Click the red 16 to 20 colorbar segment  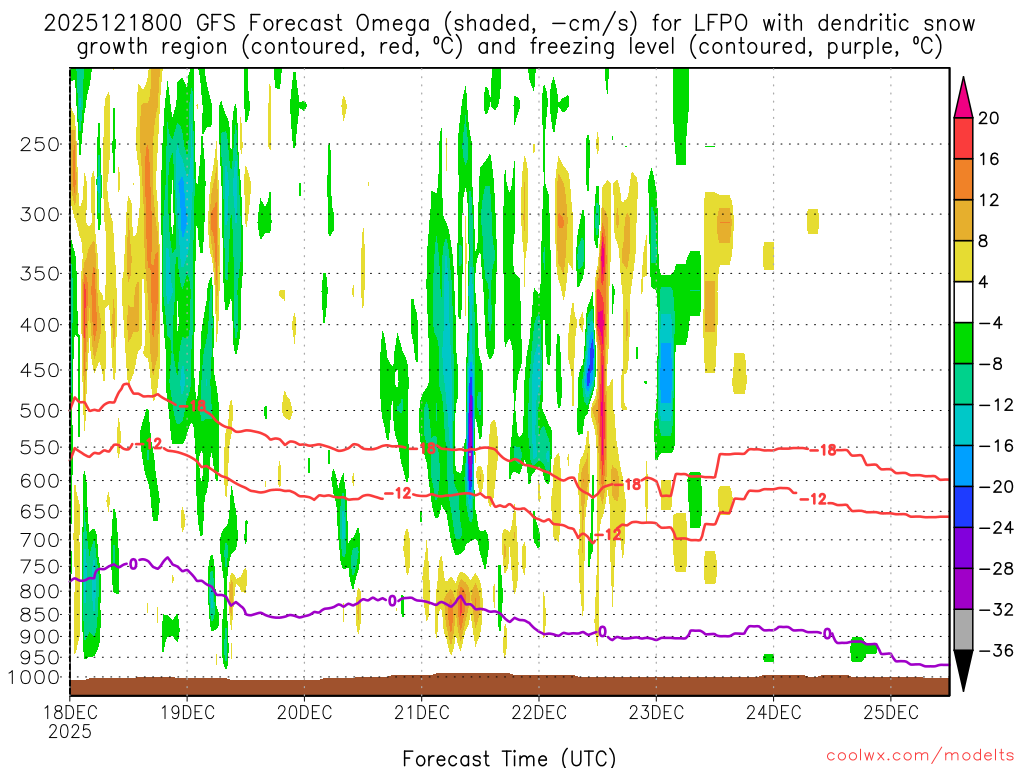pos(963,138)
